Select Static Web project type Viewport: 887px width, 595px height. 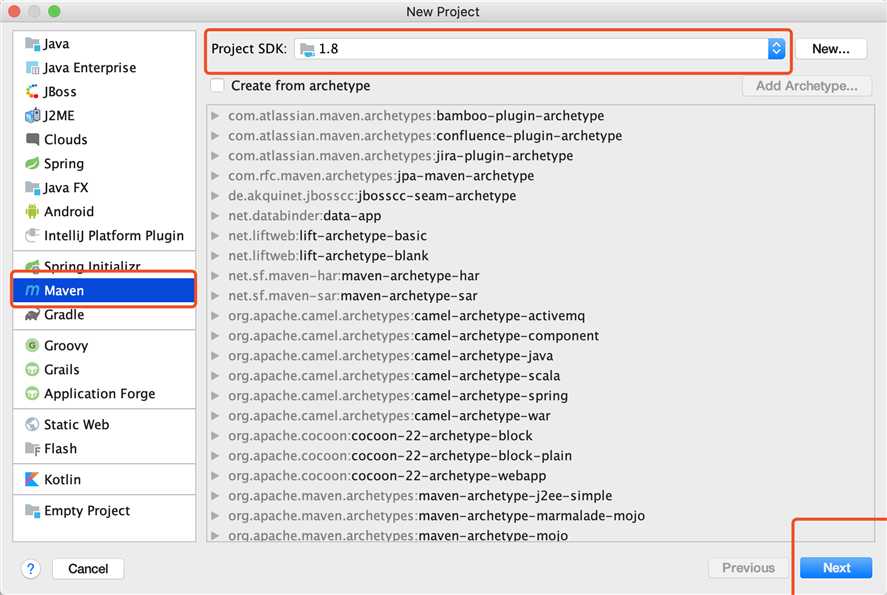[104, 424]
